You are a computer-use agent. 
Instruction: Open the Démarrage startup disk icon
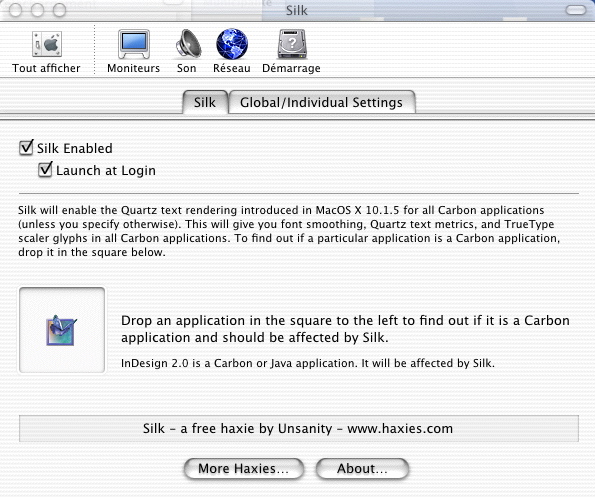pyautogui.click(x=292, y=44)
